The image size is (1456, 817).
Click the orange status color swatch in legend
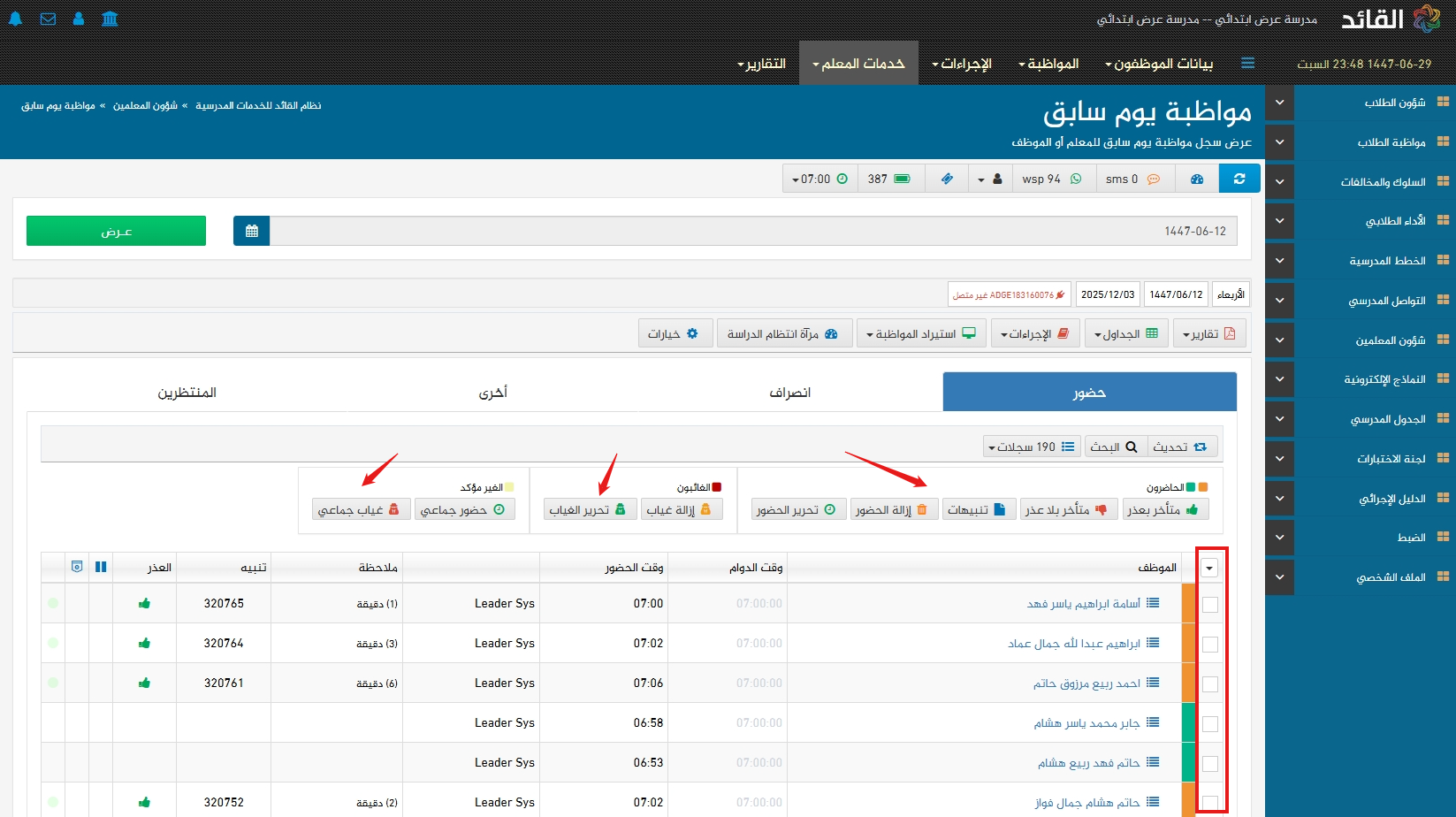(1203, 487)
